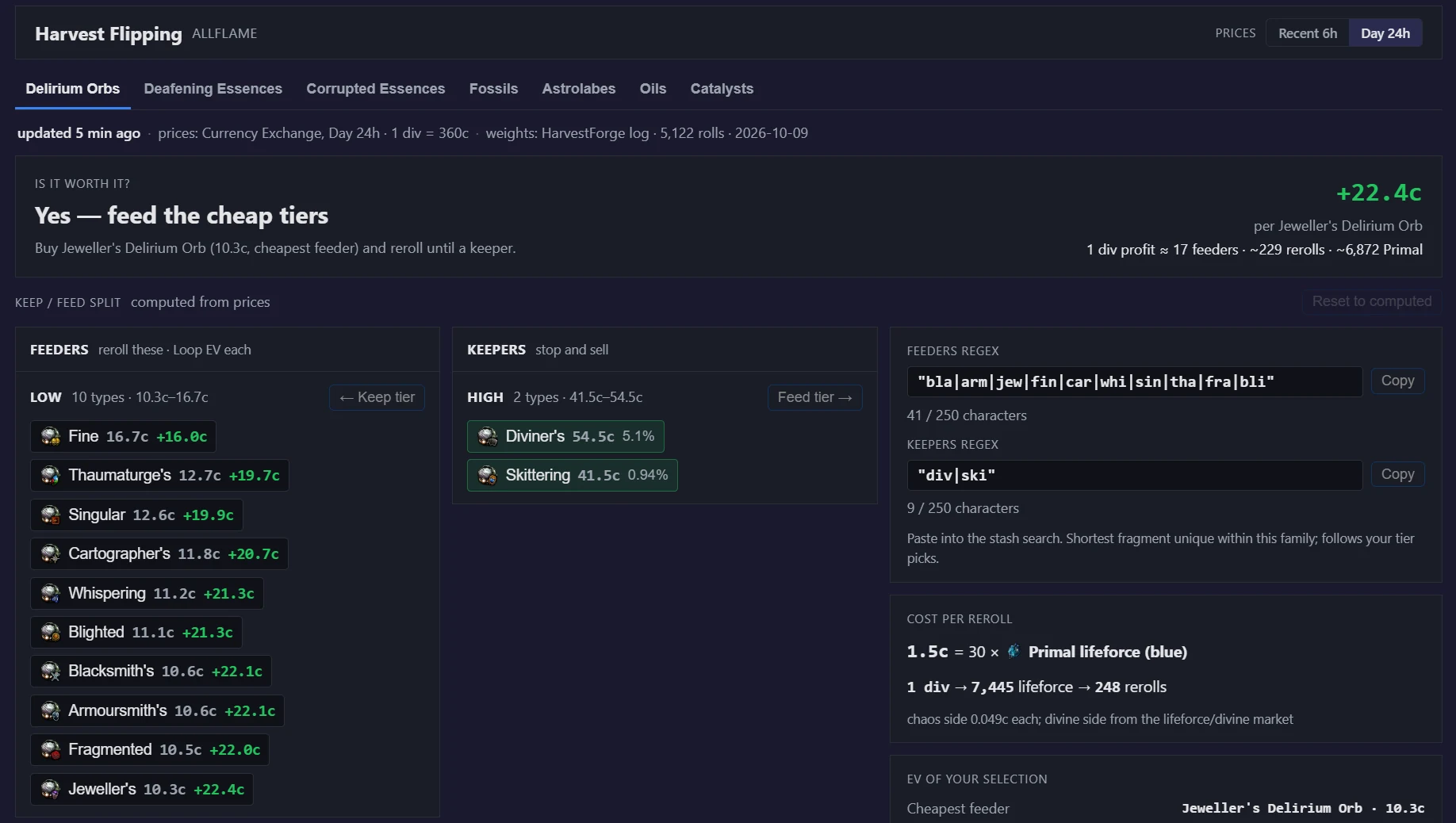Copy the keepers regex
Image resolution: width=1456 pixels, height=823 pixels.
(1397, 475)
